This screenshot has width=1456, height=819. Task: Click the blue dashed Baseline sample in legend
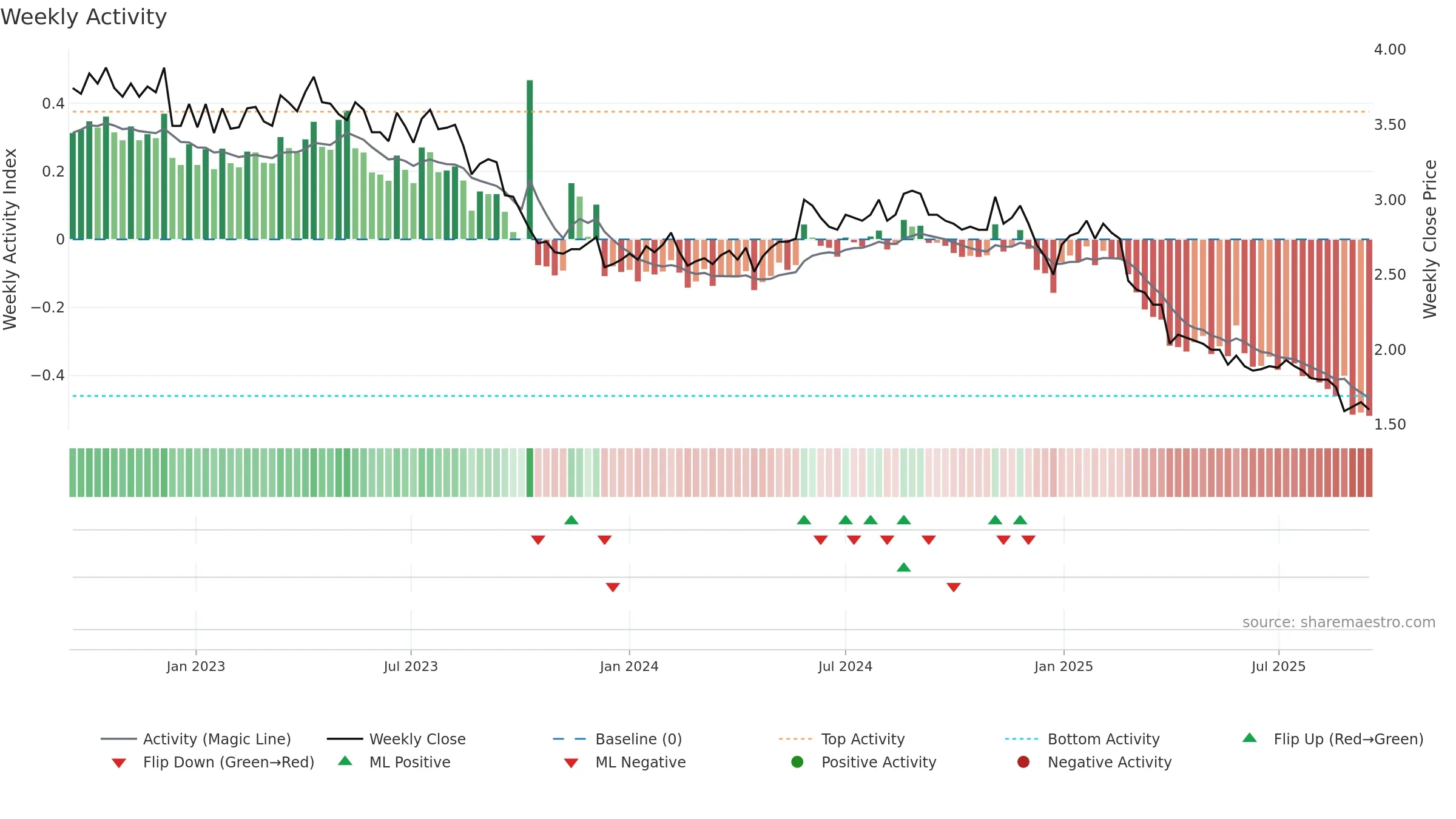pos(570,739)
